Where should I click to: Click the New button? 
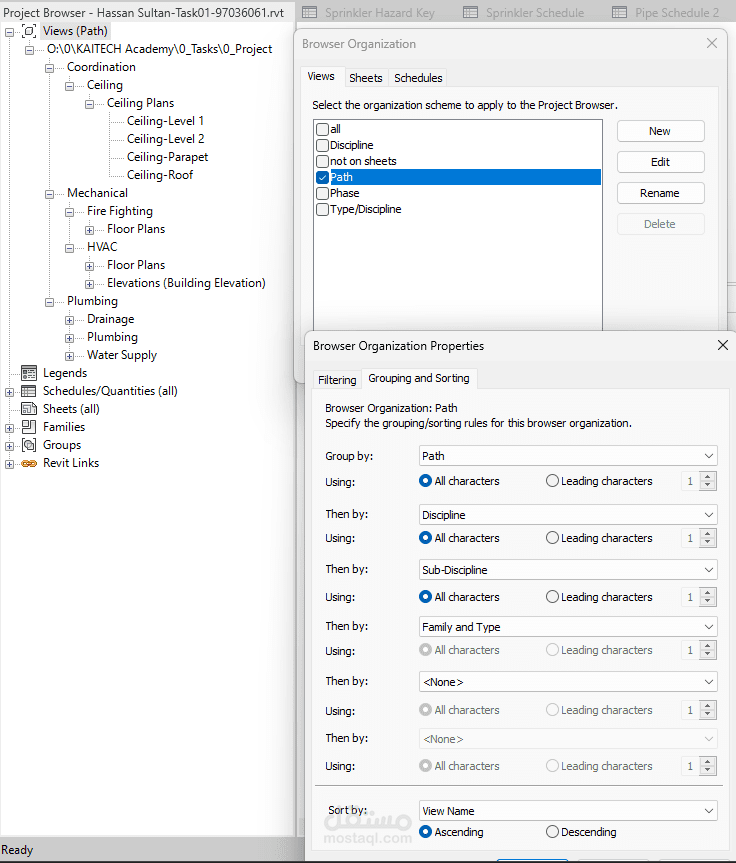tap(660, 131)
